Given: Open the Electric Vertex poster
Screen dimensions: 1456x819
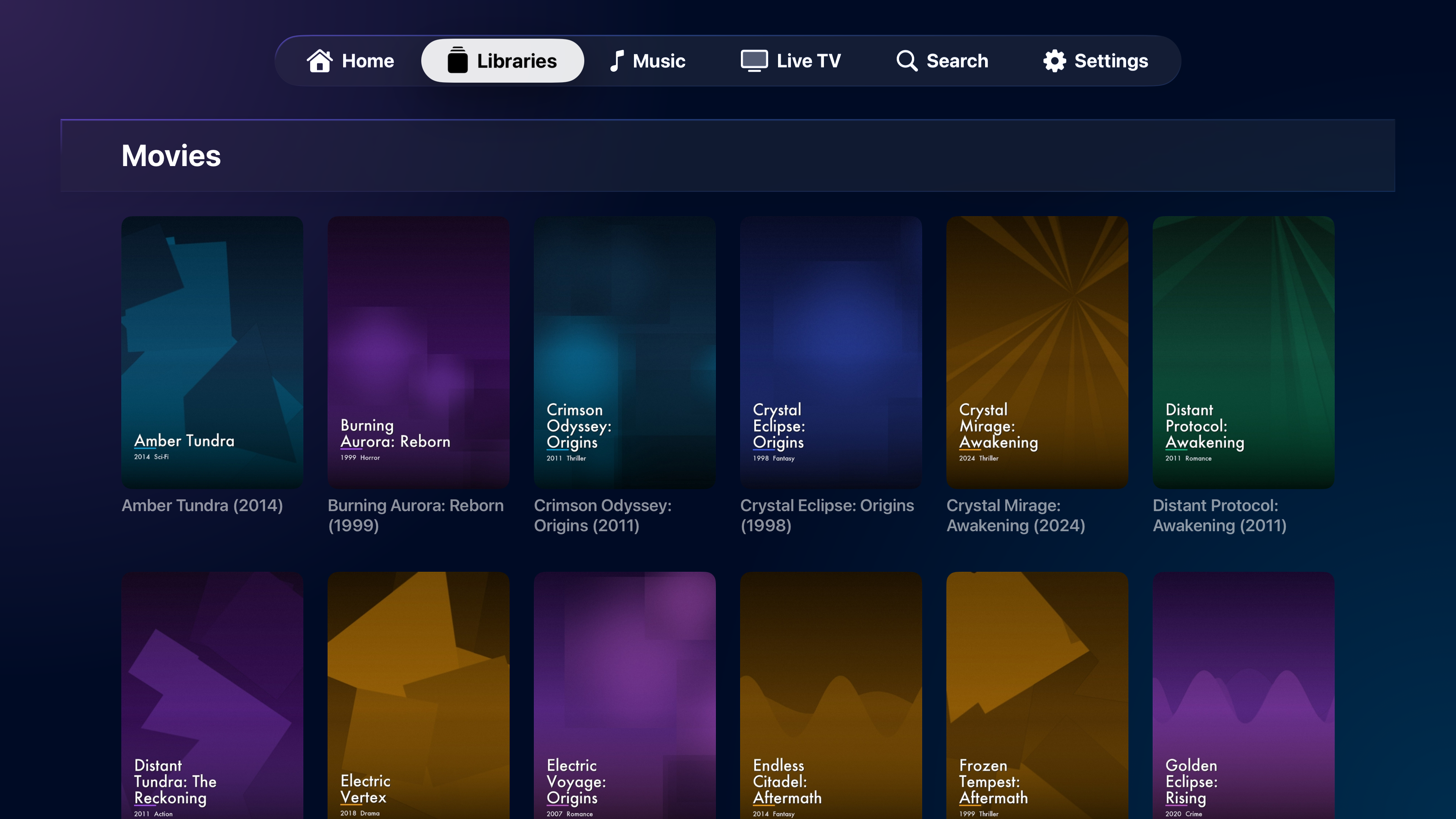Looking at the screenshot, I should pos(418,695).
